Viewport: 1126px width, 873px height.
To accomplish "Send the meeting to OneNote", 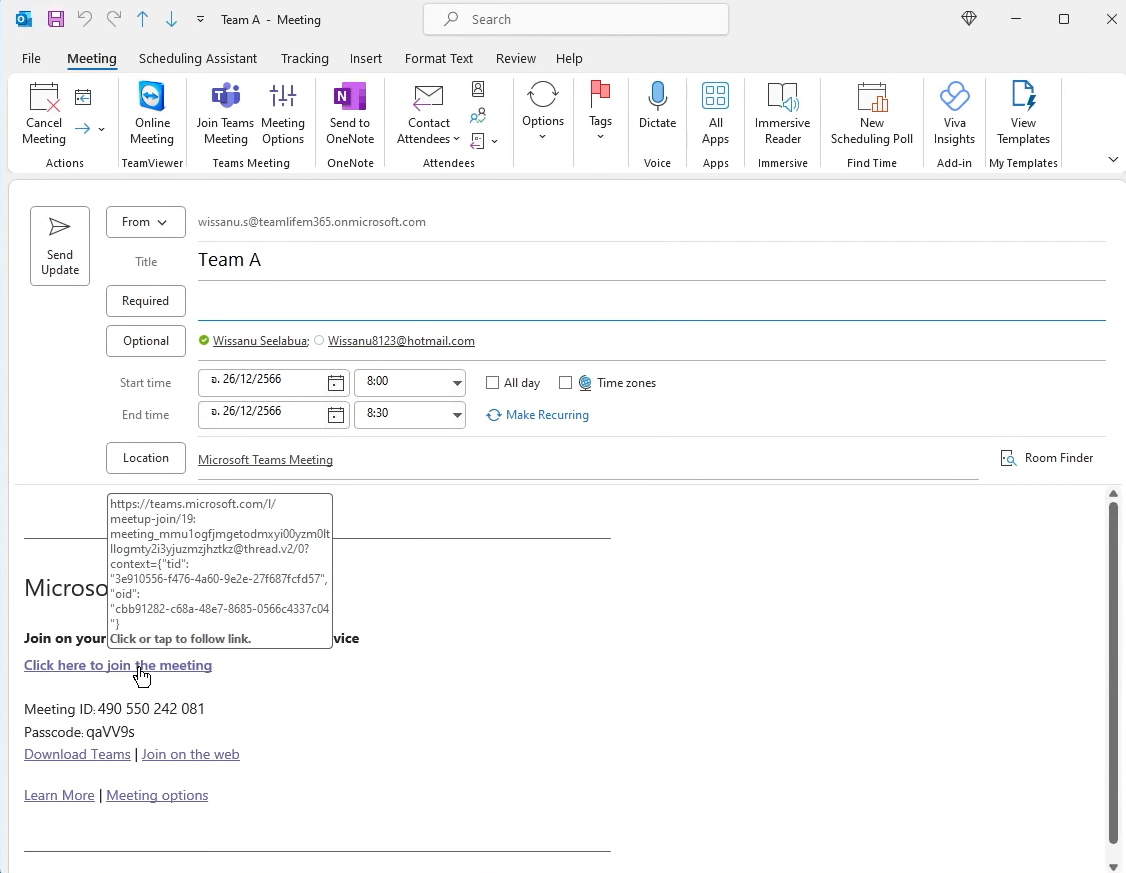I will tap(350, 115).
